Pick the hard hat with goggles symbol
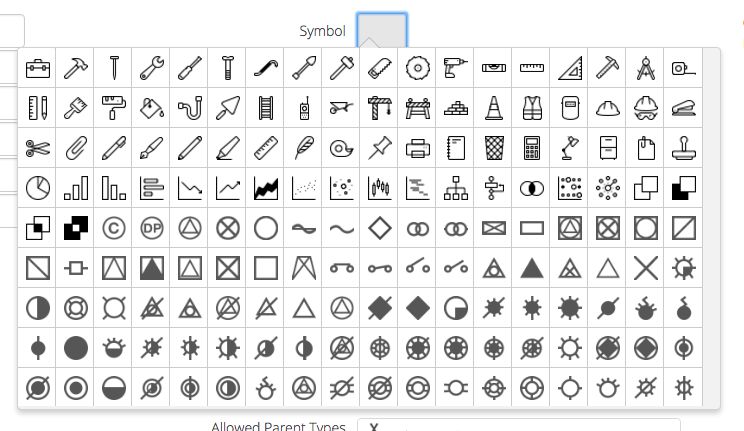 click(646, 108)
